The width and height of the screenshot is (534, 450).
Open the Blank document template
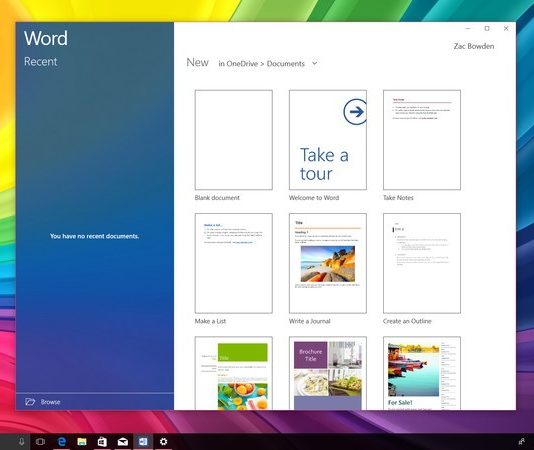tap(234, 140)
